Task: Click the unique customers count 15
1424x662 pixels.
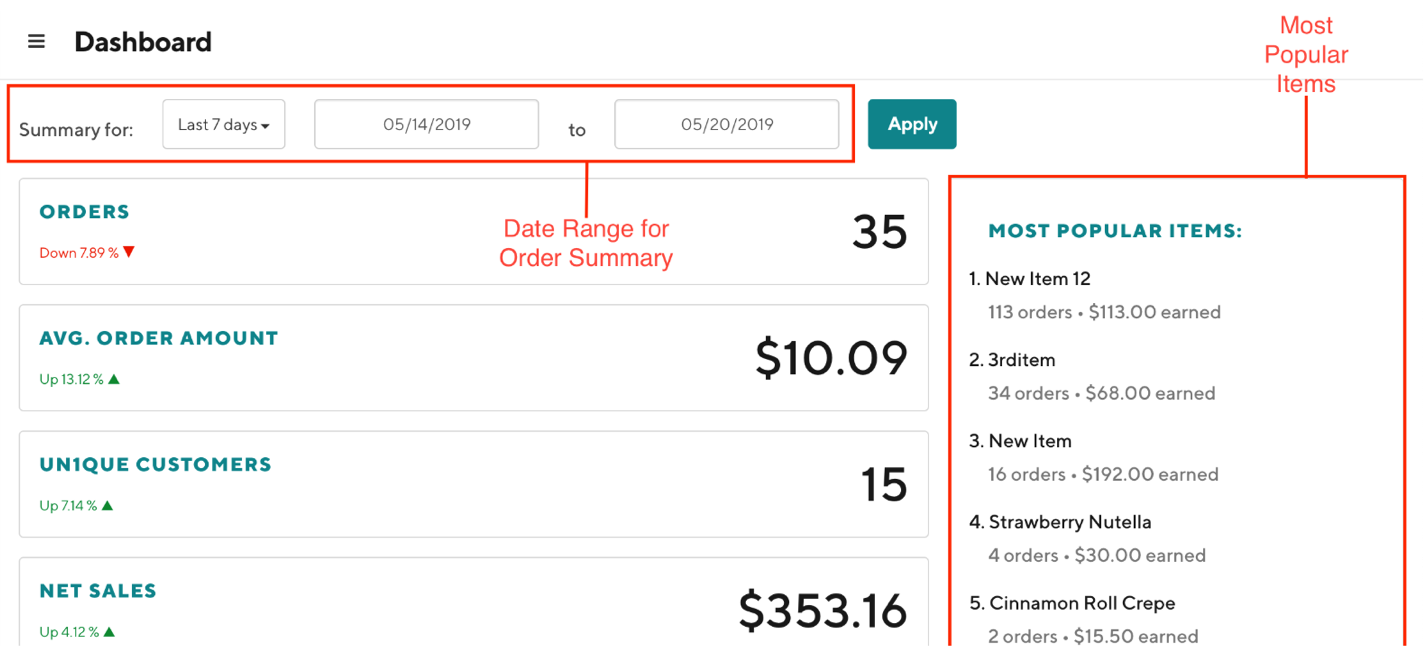Action: 884,485
